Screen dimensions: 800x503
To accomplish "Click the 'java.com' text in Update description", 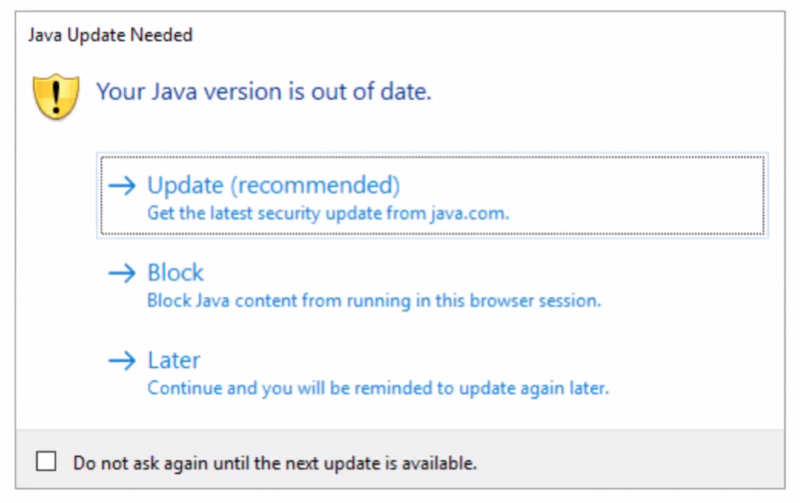I will 469,213.
